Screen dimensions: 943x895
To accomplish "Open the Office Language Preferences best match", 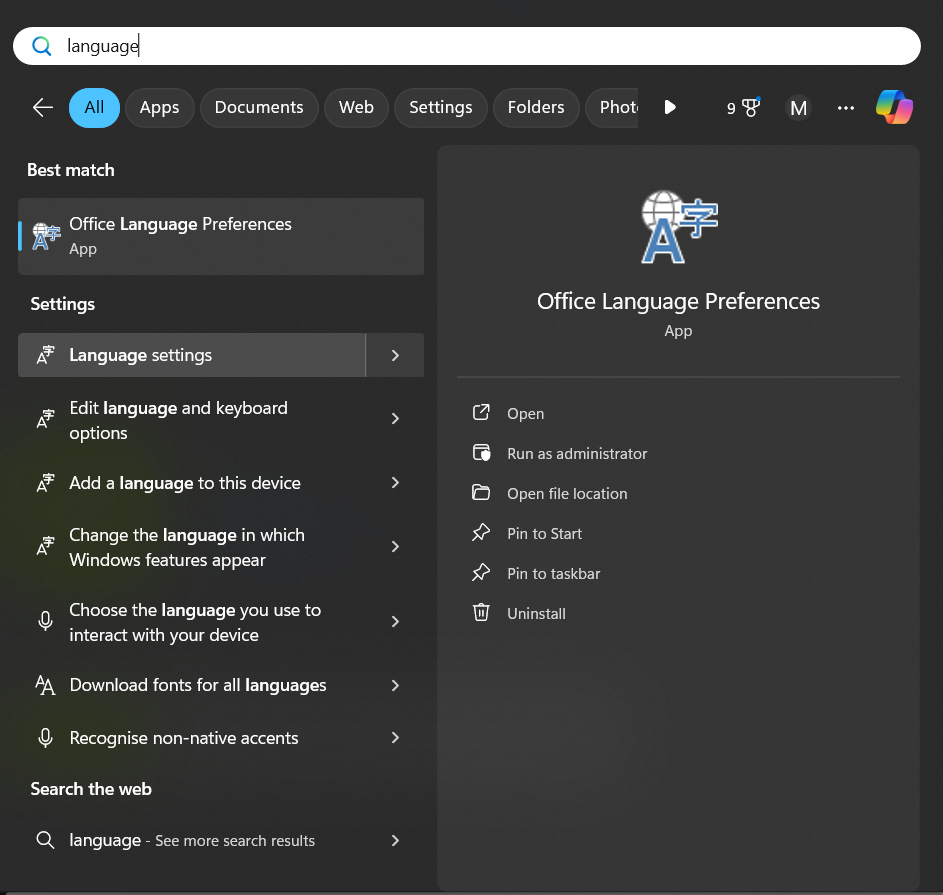I will [220, 236].
